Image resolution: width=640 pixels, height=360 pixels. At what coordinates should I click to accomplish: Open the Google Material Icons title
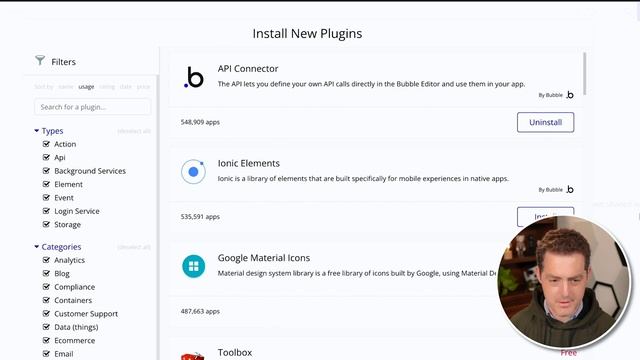(264, 258)
